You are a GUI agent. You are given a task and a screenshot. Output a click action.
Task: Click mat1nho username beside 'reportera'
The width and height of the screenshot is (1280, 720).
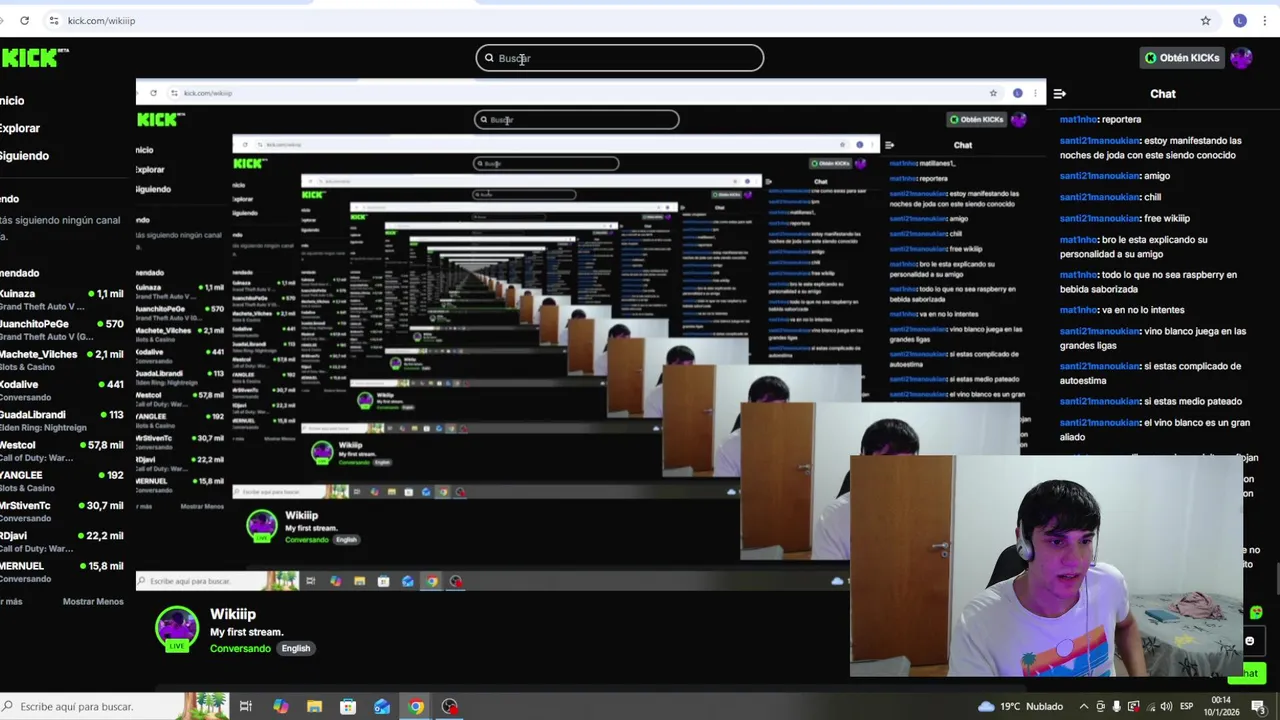[x=1079, y=119]
